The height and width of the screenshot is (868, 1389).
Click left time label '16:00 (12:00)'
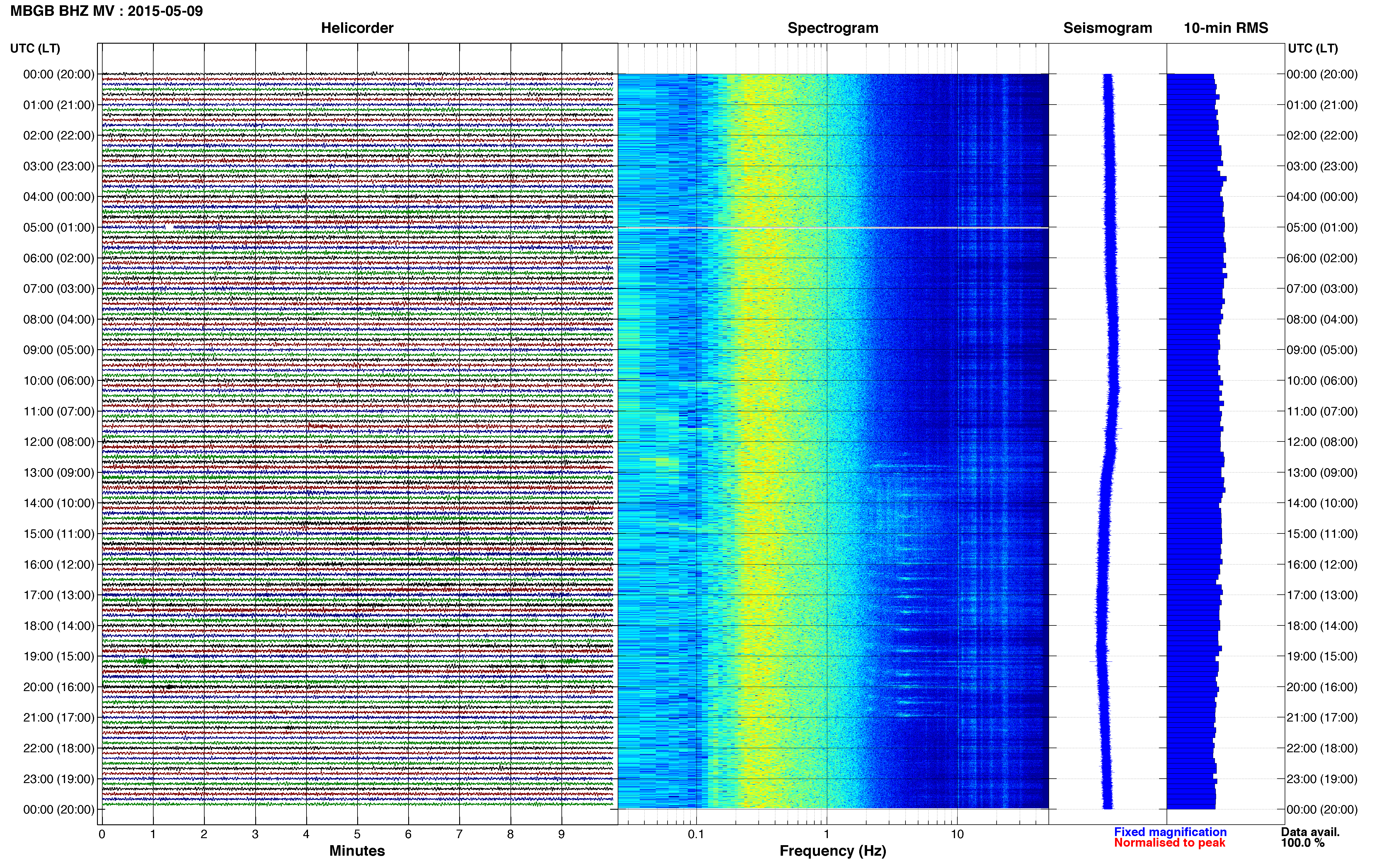[59, 564]
